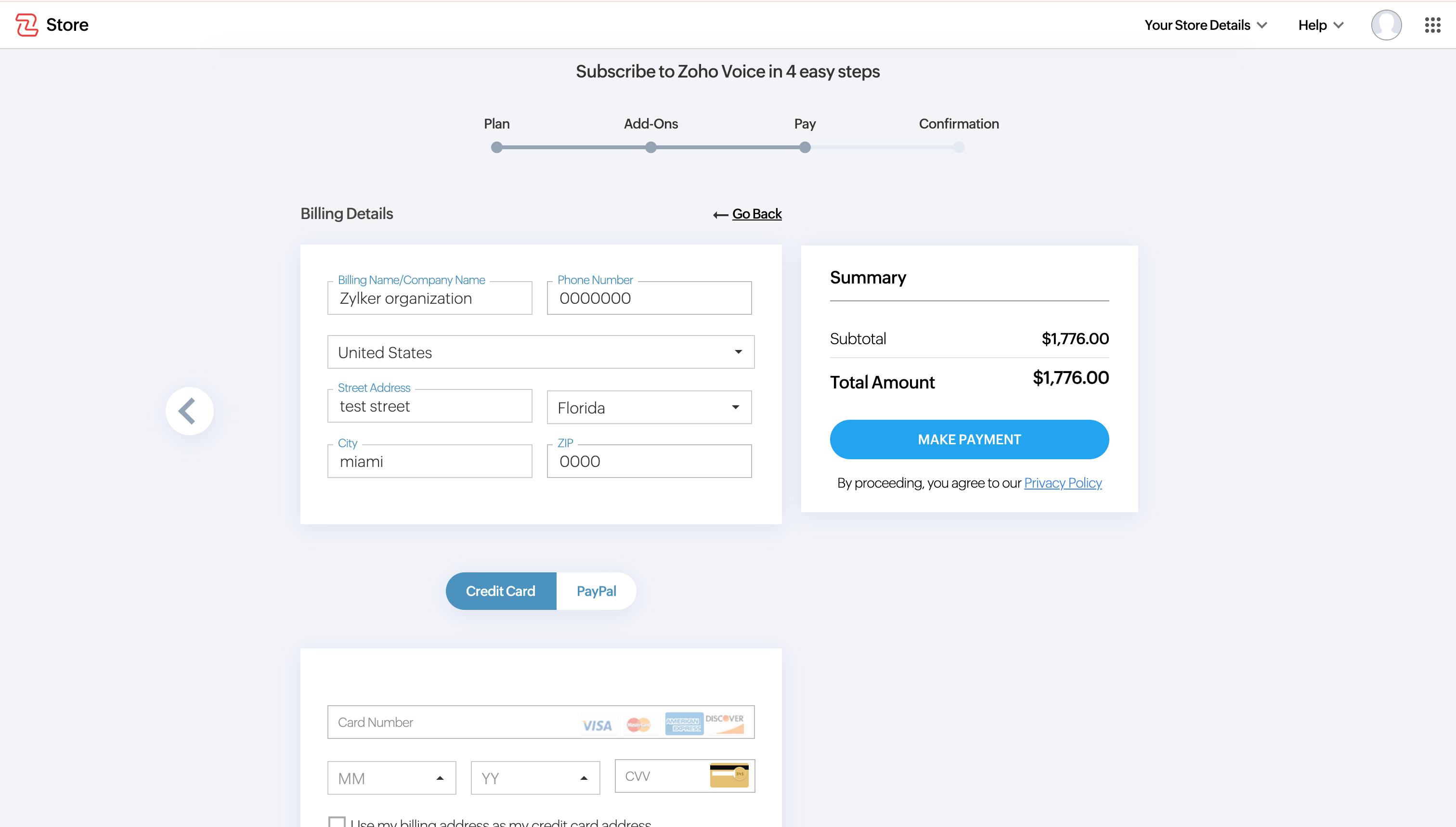Switch payment method to PayPal
Viewport: 1456px width, 827px height.
tap(596, 591)
